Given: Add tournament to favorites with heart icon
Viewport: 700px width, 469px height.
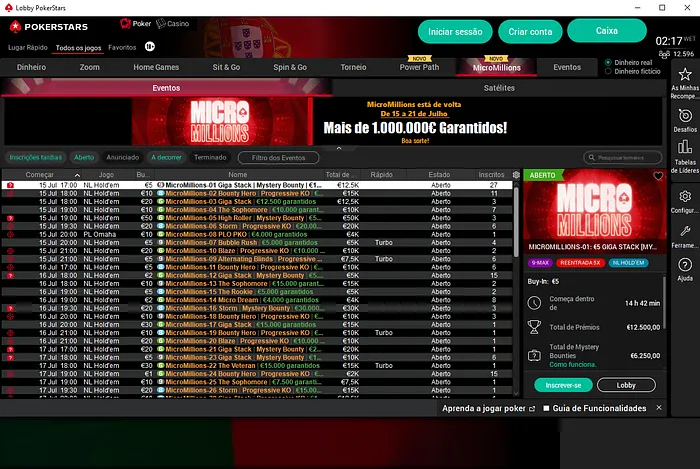Looking at the screenshot, I should click(x=658, y=176).
